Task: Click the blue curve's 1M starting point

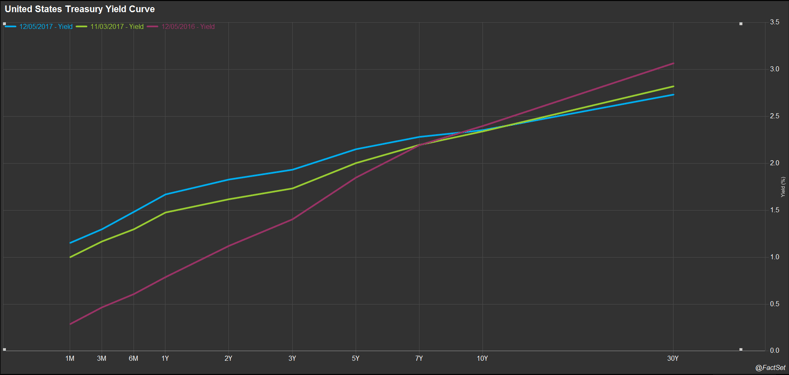Action: point(70,243)
